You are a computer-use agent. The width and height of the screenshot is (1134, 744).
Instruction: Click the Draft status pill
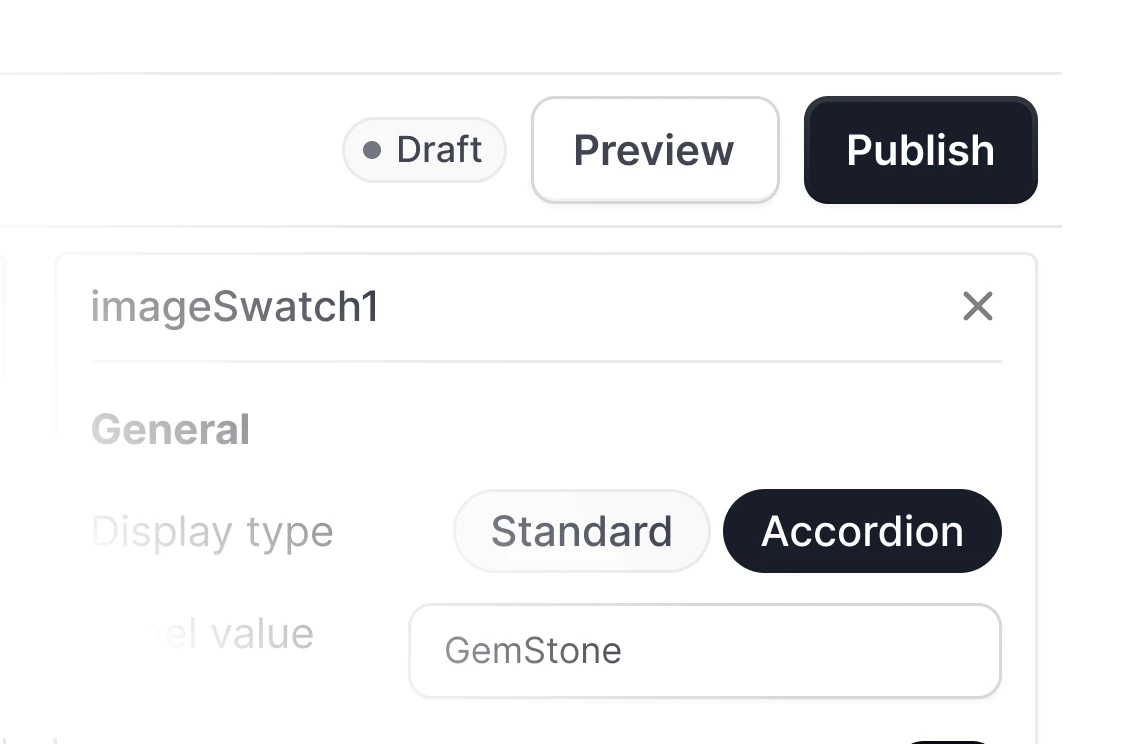click(424, 150)
